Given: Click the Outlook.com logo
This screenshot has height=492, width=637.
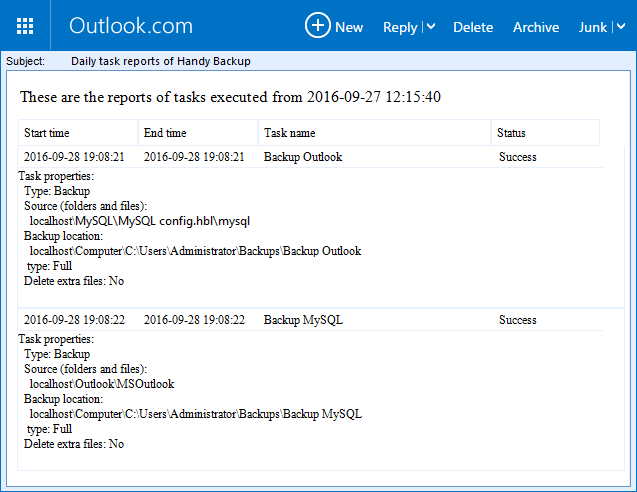Looking at the screenshot, I should (131, 26).
